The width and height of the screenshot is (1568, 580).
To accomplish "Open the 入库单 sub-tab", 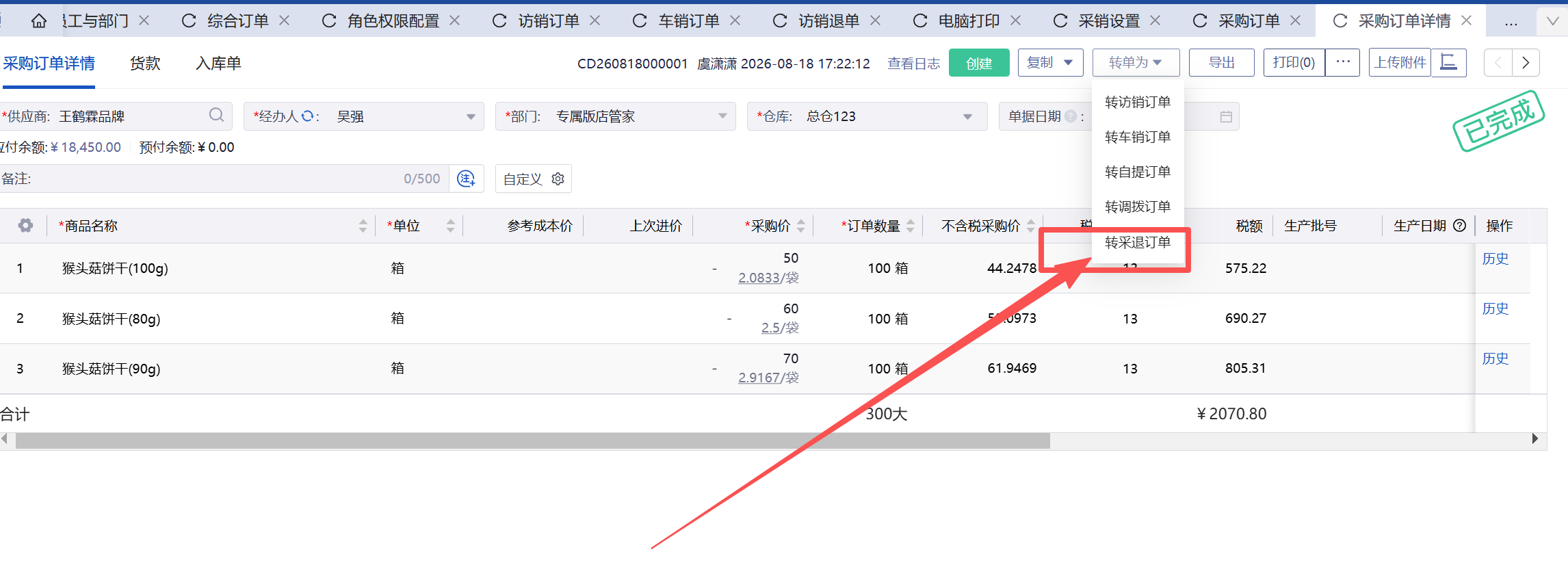I will pos(218,64).
